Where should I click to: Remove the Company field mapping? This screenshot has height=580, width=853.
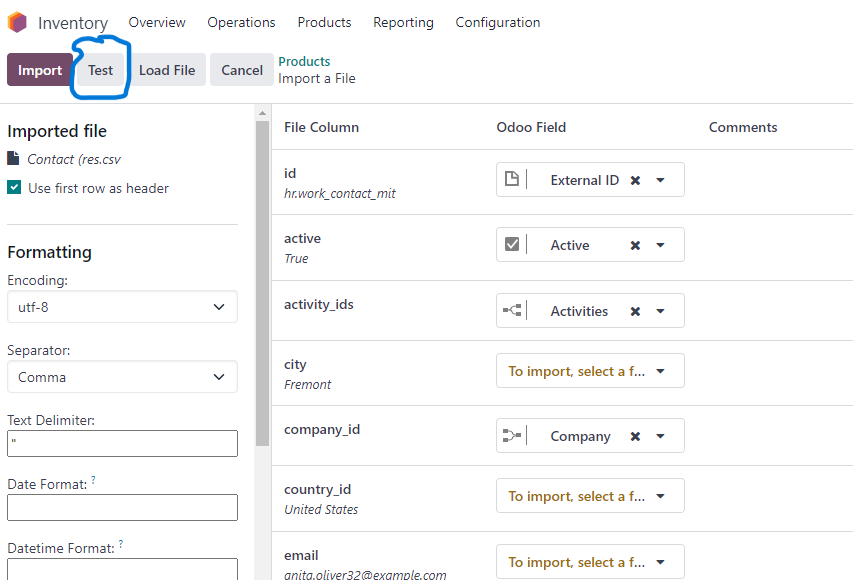[x=635, y=436]
